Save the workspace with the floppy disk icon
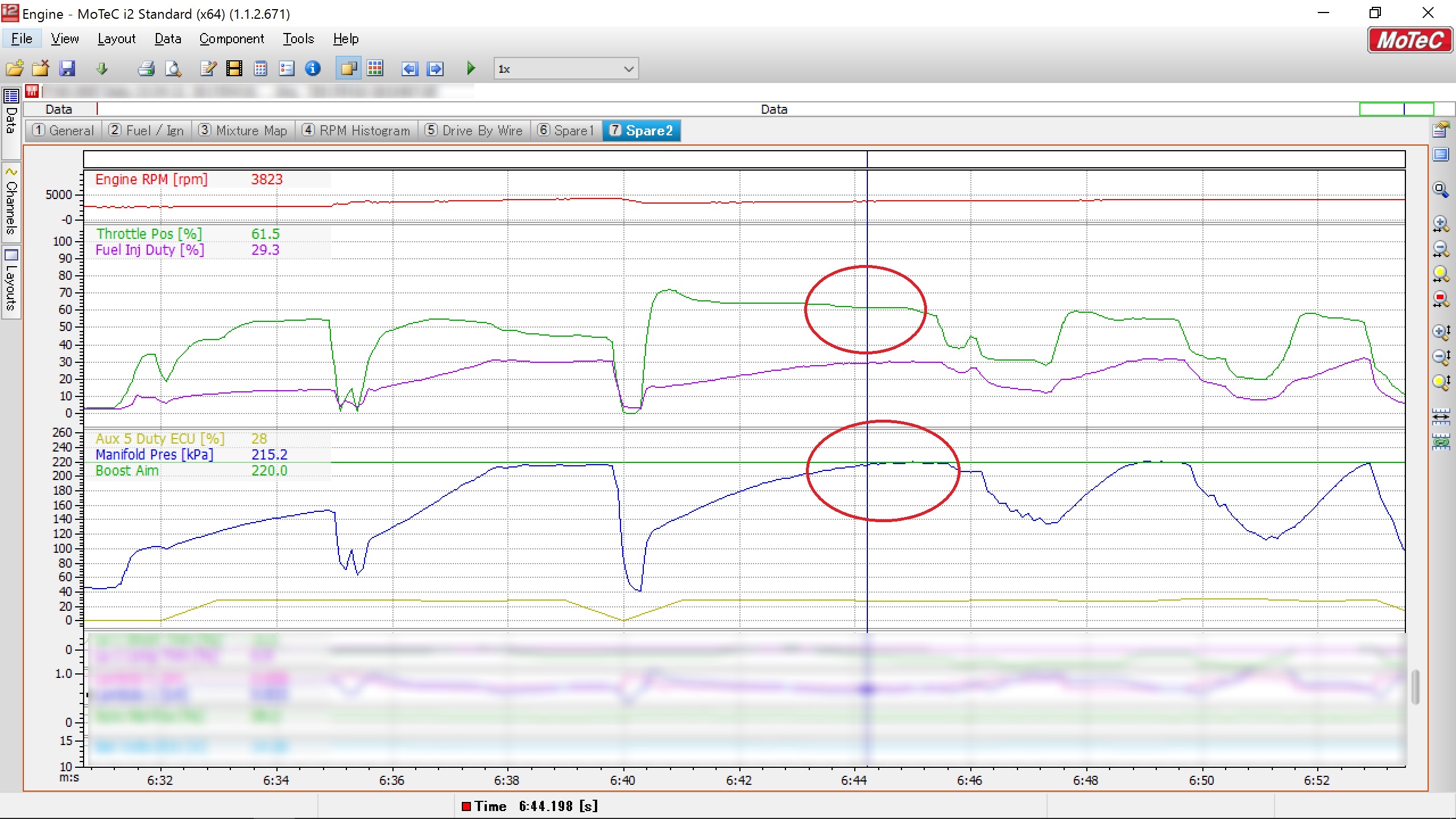 (67, 69)
